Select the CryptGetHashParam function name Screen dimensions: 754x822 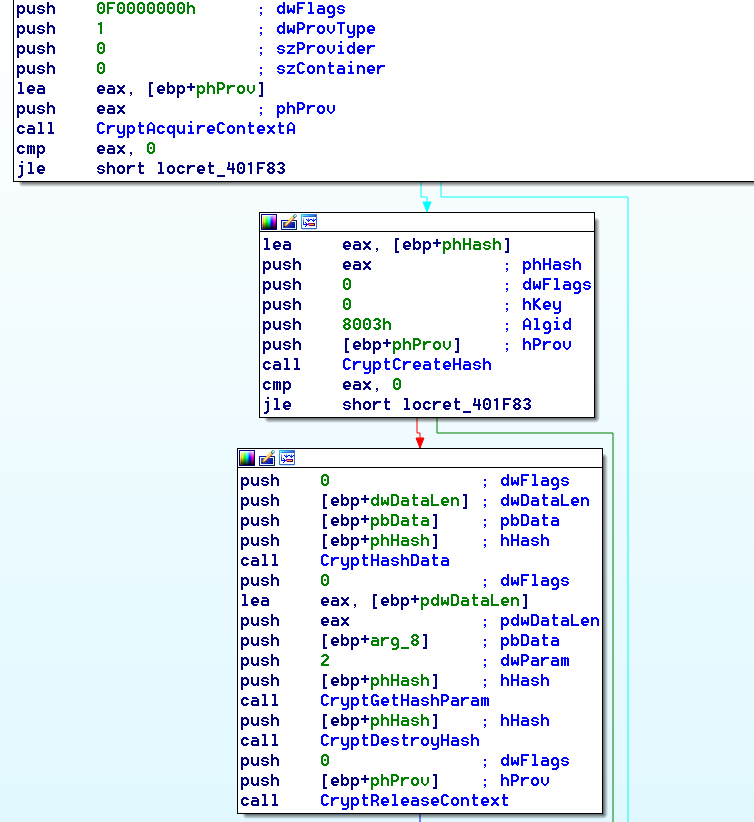click(404, 701)
